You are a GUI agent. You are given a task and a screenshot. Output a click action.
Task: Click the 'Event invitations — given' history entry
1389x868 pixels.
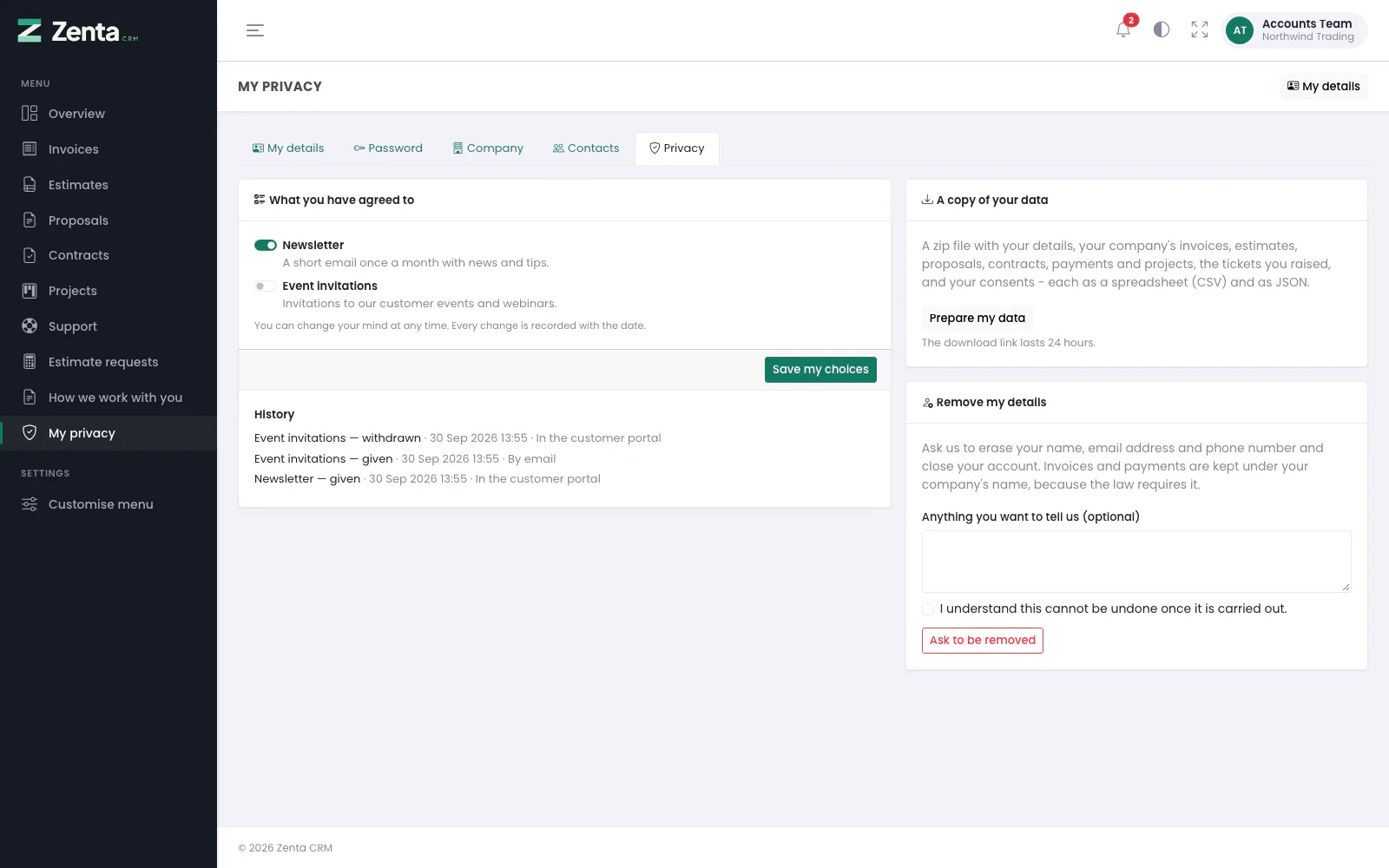[x=405, y=459]
